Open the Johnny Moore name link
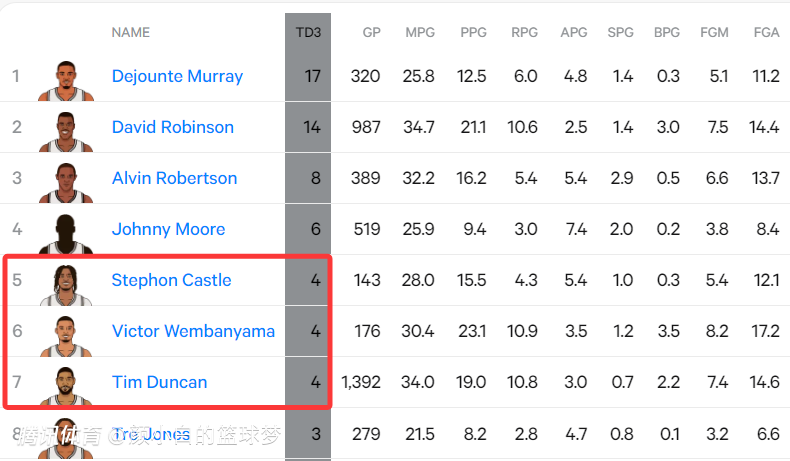The image size is (790, 461). pyautogui.click(x=168, y=229)
